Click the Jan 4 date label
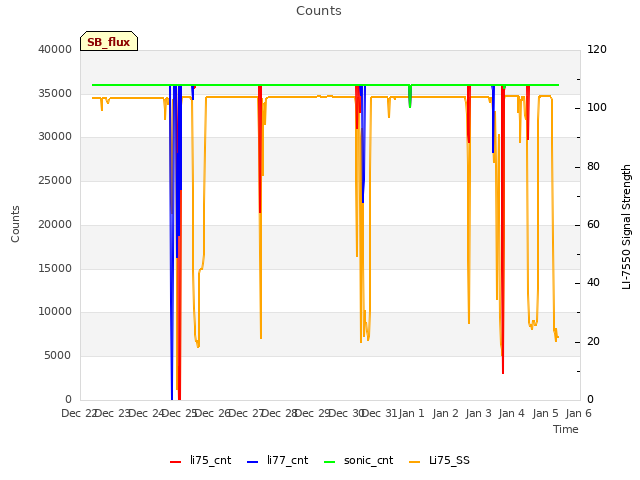Viewport: 640px width, 480px height. (512, 413)
